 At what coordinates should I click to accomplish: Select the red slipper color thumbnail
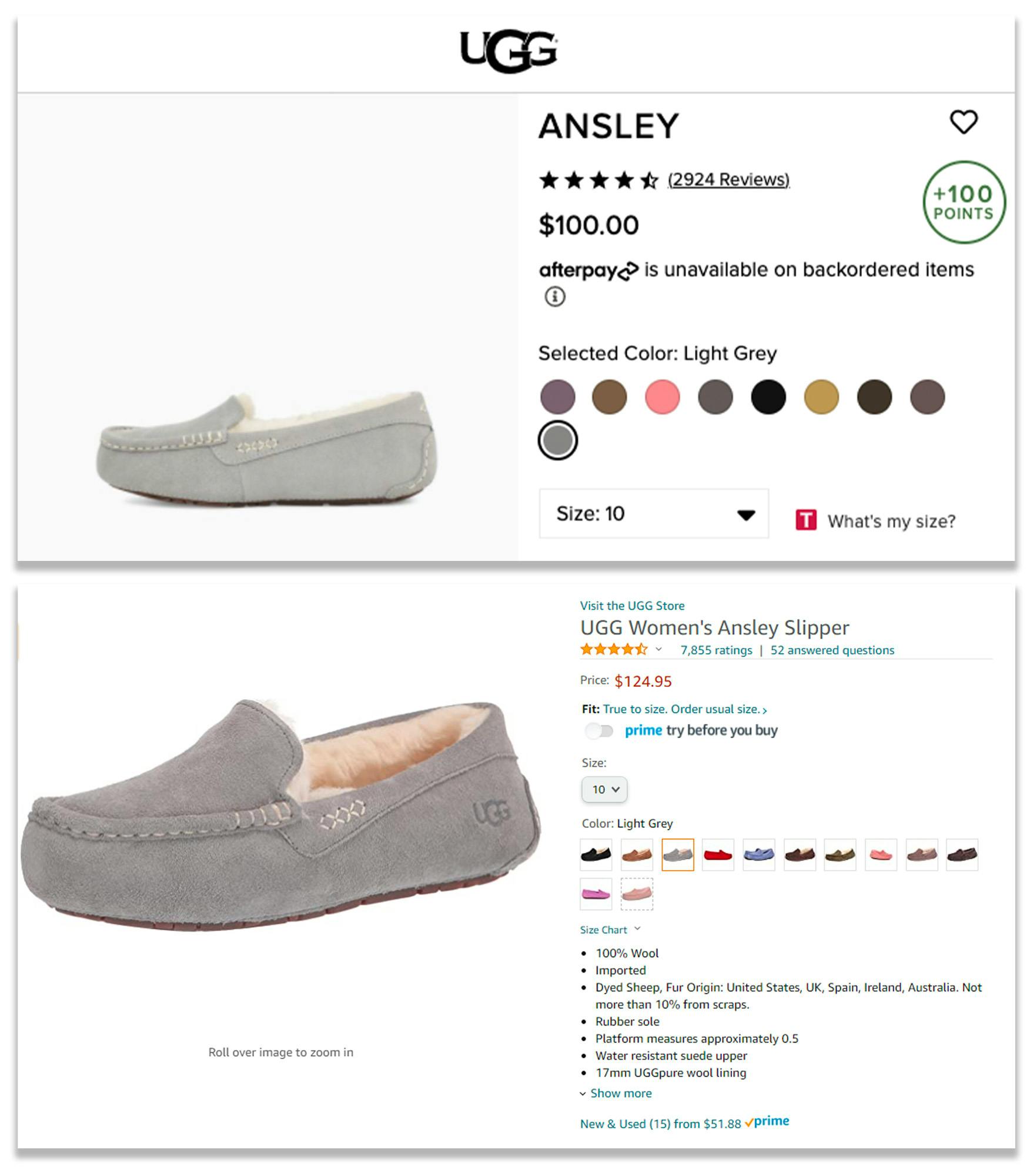click(718, 854)
